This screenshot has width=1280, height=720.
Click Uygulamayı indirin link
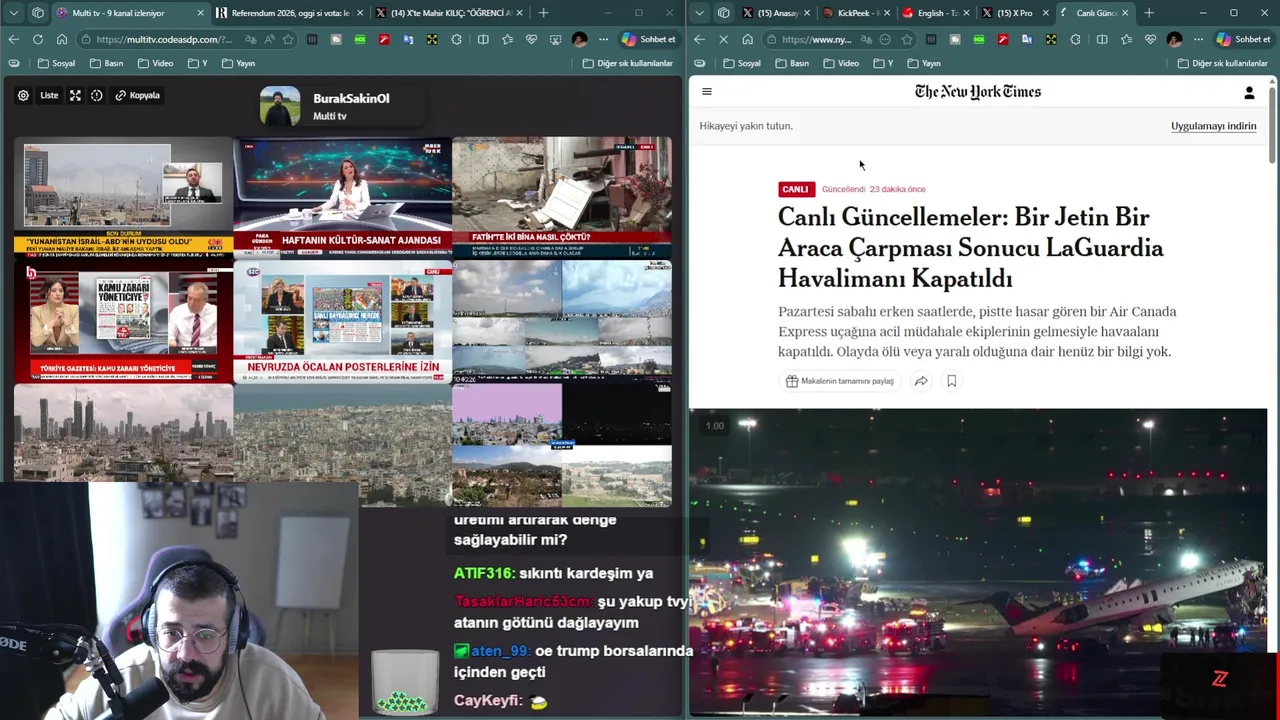point(1213,126)
